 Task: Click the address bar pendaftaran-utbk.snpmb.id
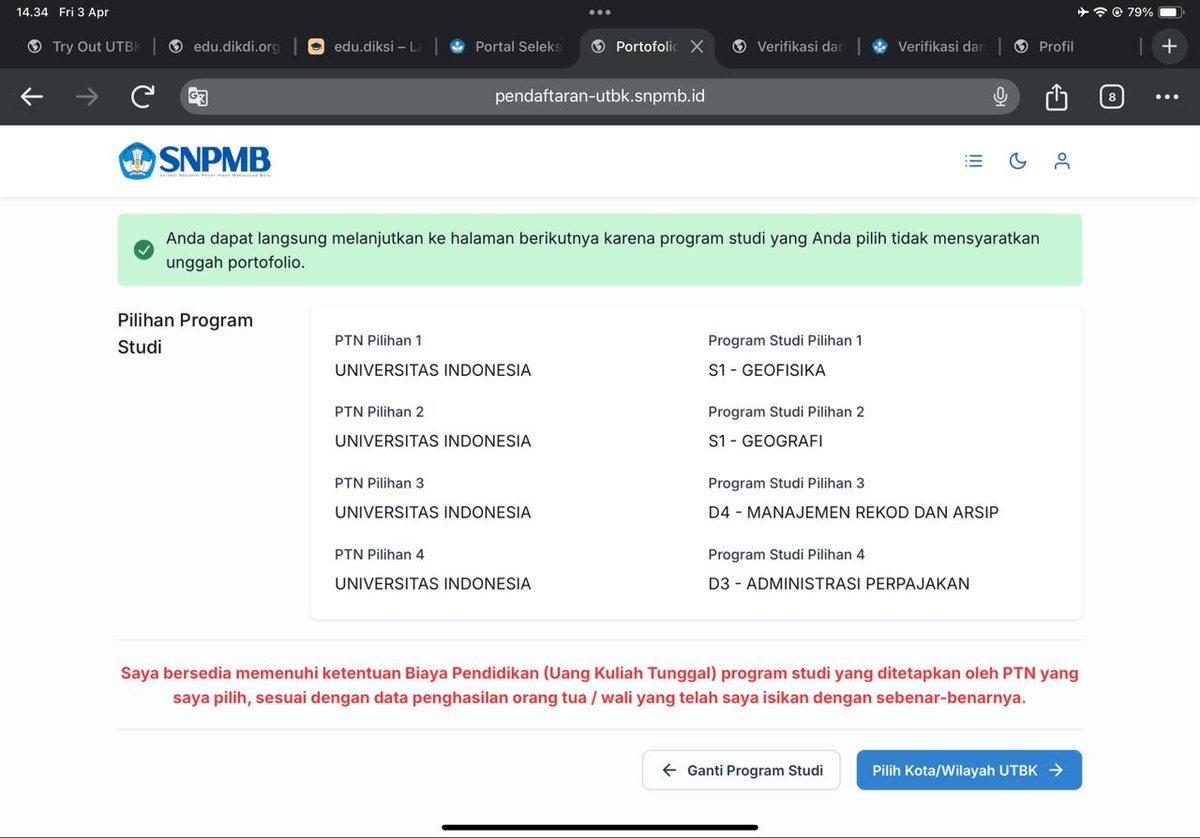click(x=600, y=97)
